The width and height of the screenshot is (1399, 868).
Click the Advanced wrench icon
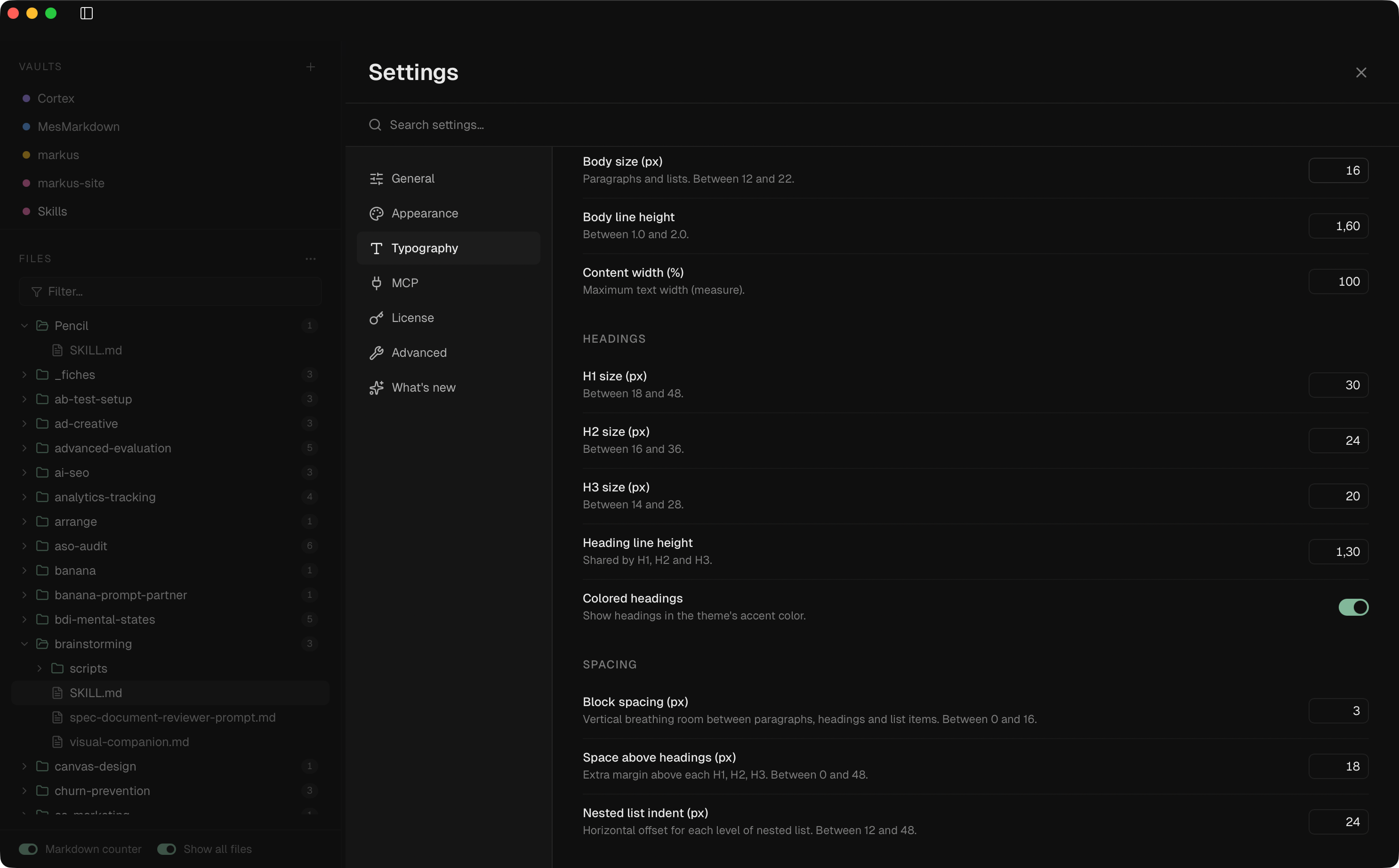(x=377, y=353)
